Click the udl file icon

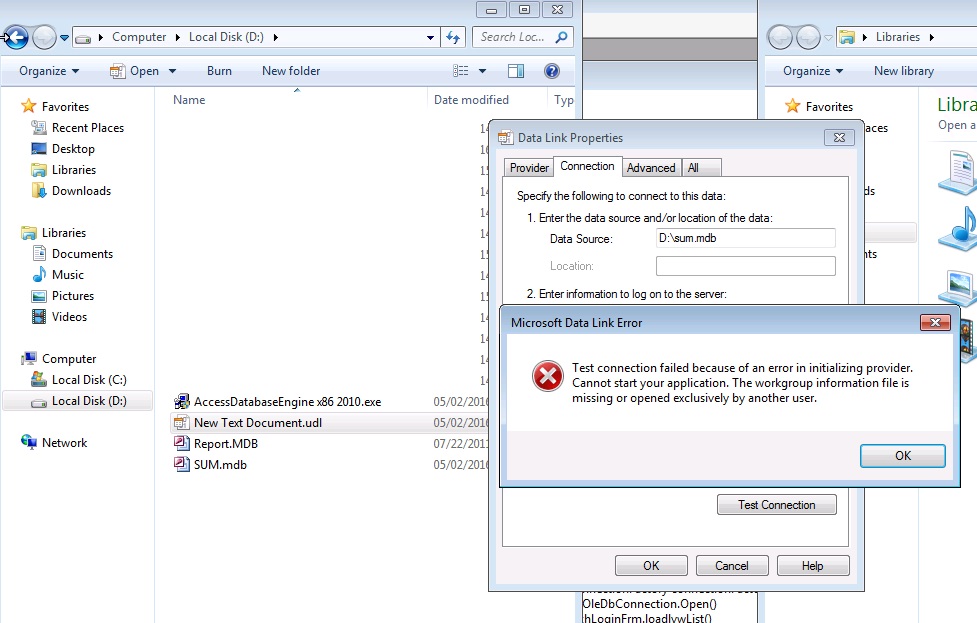[182, 422]
